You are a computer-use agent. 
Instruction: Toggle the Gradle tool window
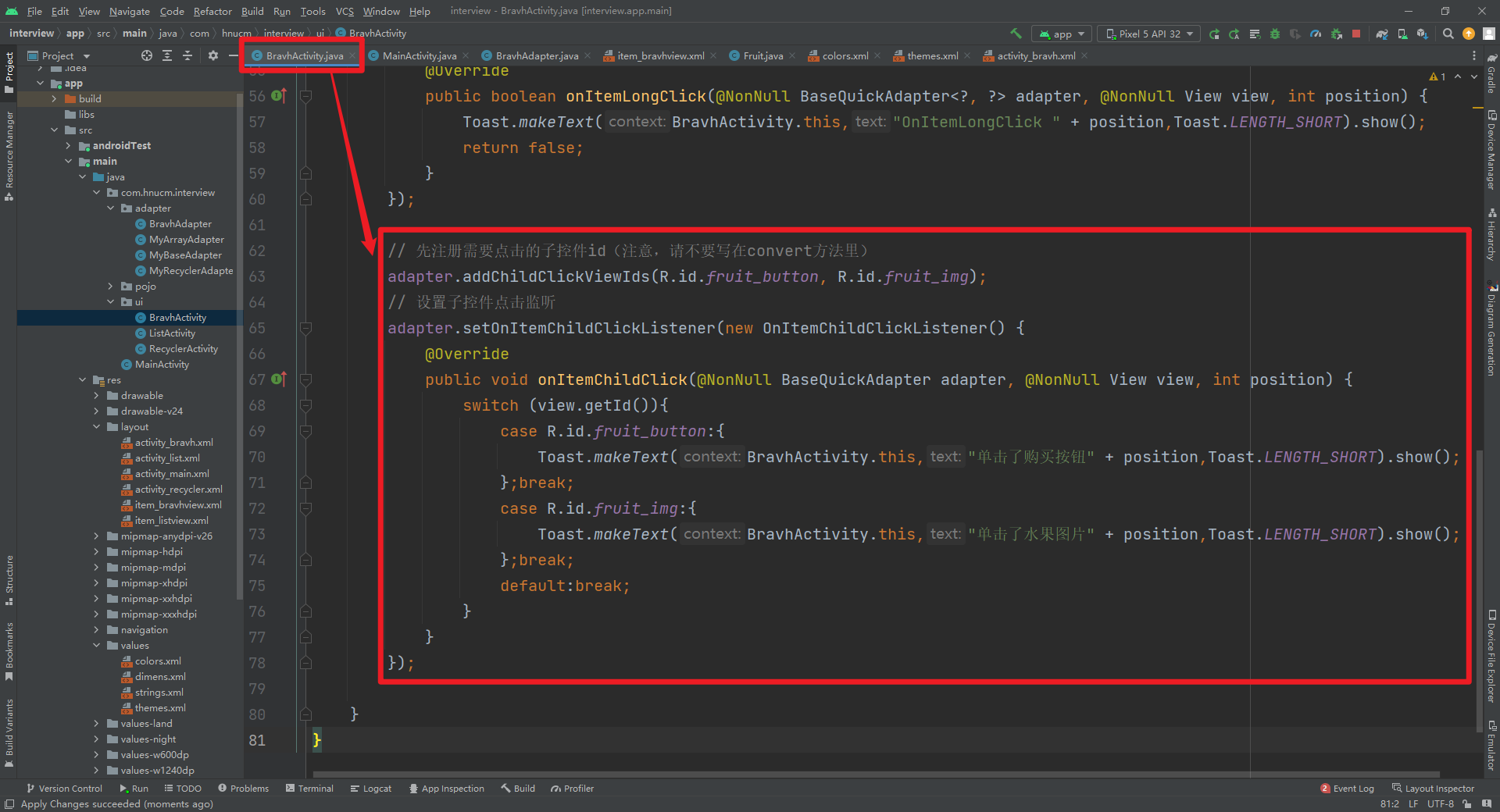click(x=1491, y=73)
